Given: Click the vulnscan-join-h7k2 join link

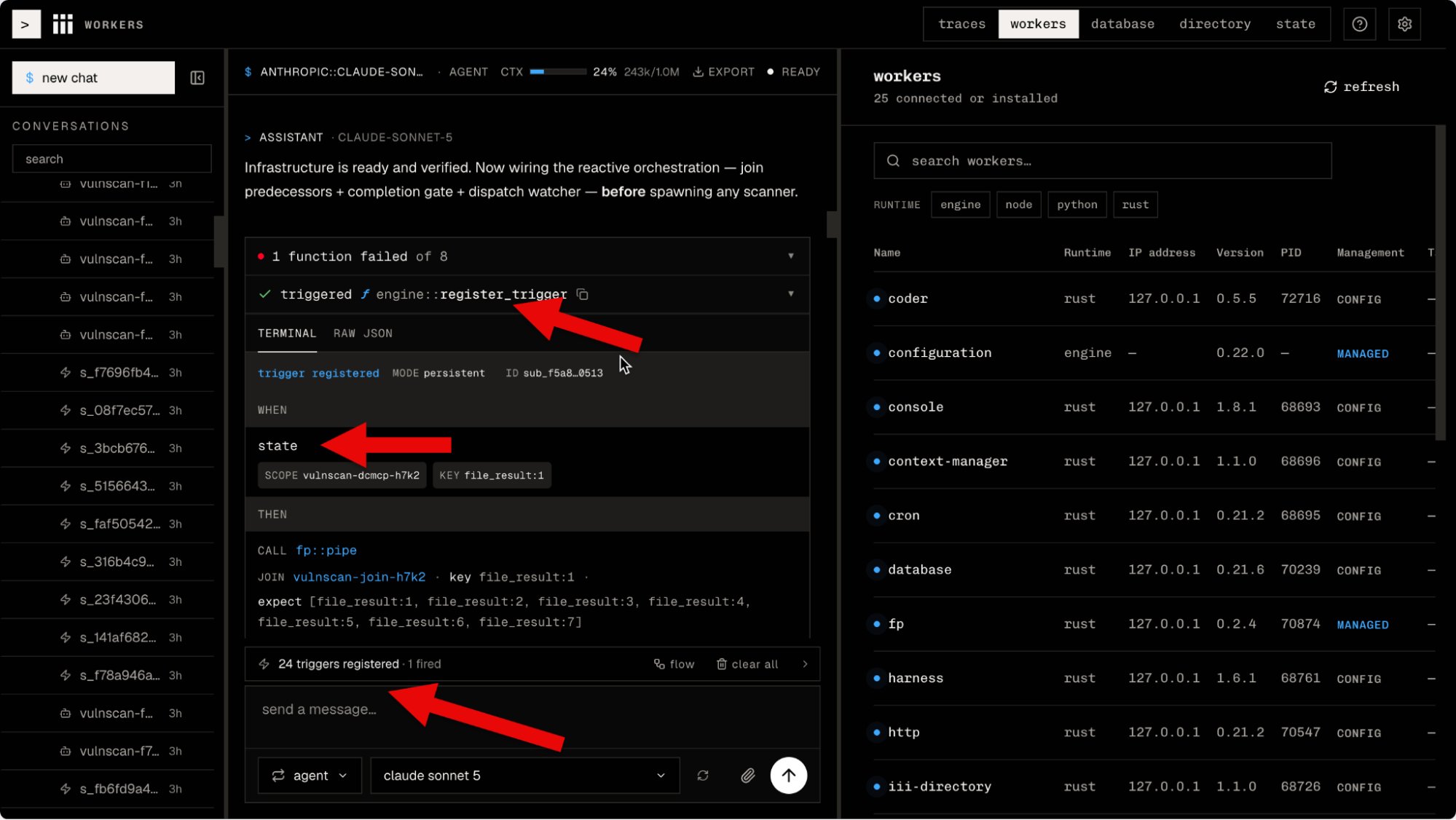Looking at the screenshot, I should pyautogui.click(x=359, y=577).
